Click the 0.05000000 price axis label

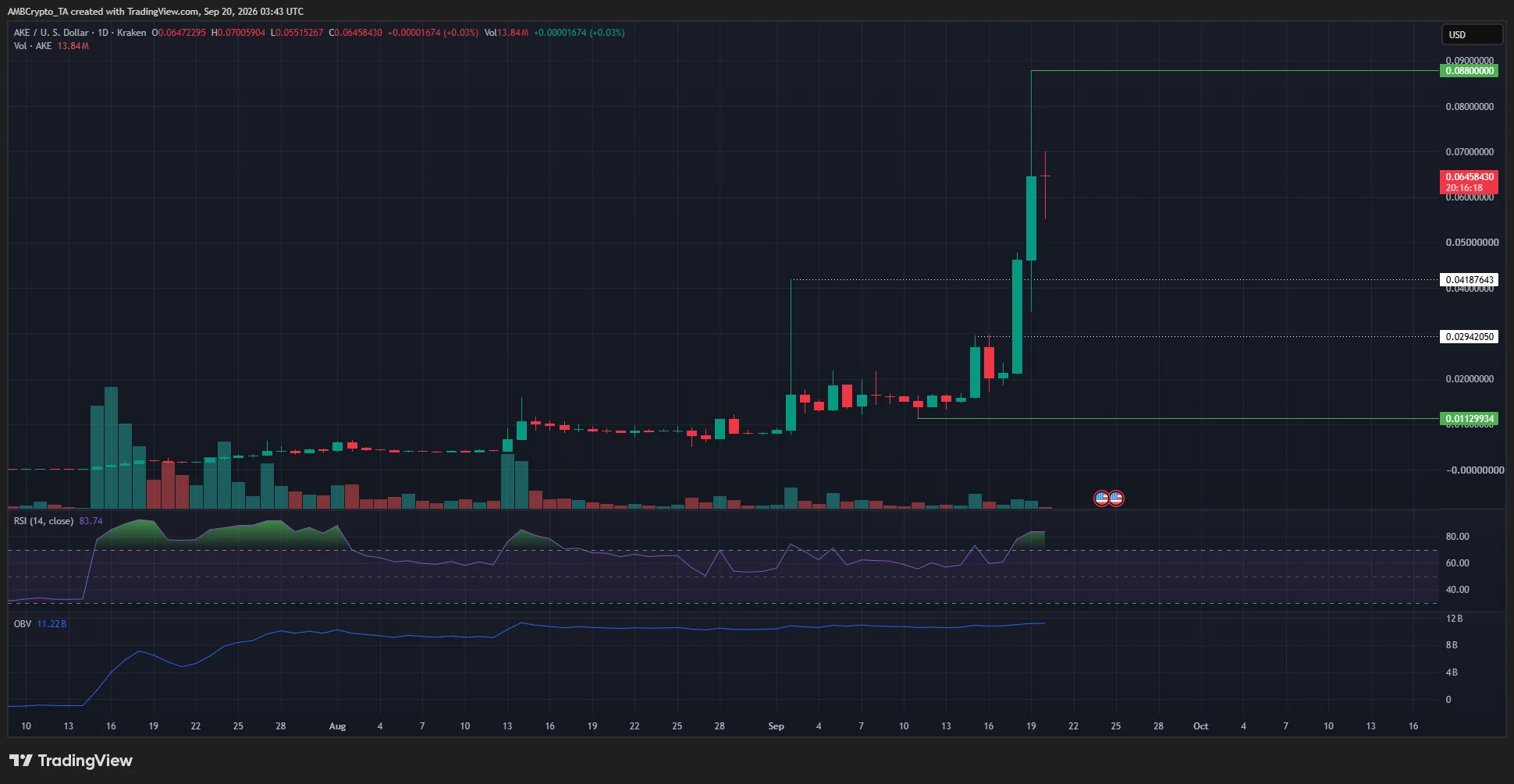pos(1472,243)
